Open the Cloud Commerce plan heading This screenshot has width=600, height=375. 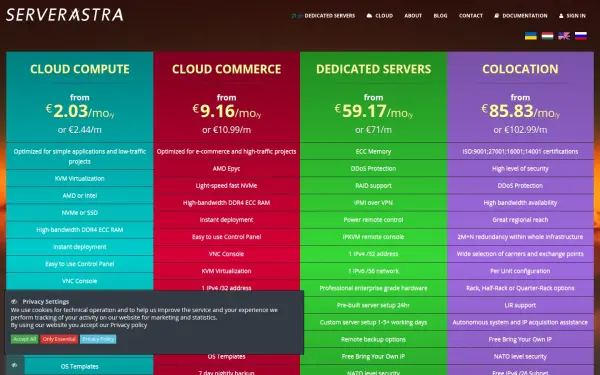click(x=227, y=69)
